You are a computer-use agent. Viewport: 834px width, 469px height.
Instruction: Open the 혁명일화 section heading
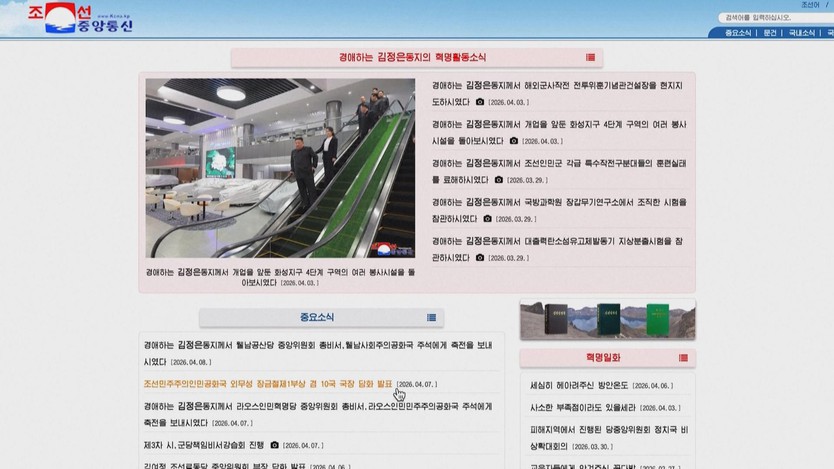pos(603,358)
